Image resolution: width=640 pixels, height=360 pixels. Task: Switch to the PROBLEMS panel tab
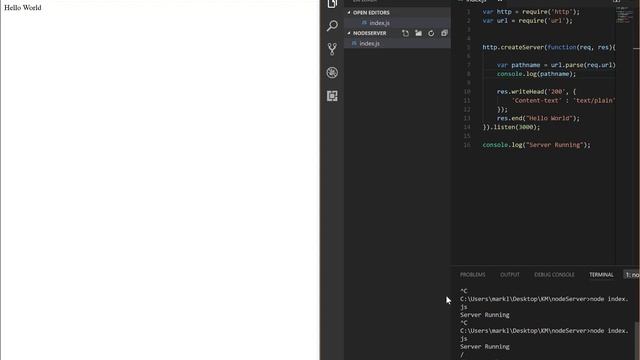(x=473, y=275)
